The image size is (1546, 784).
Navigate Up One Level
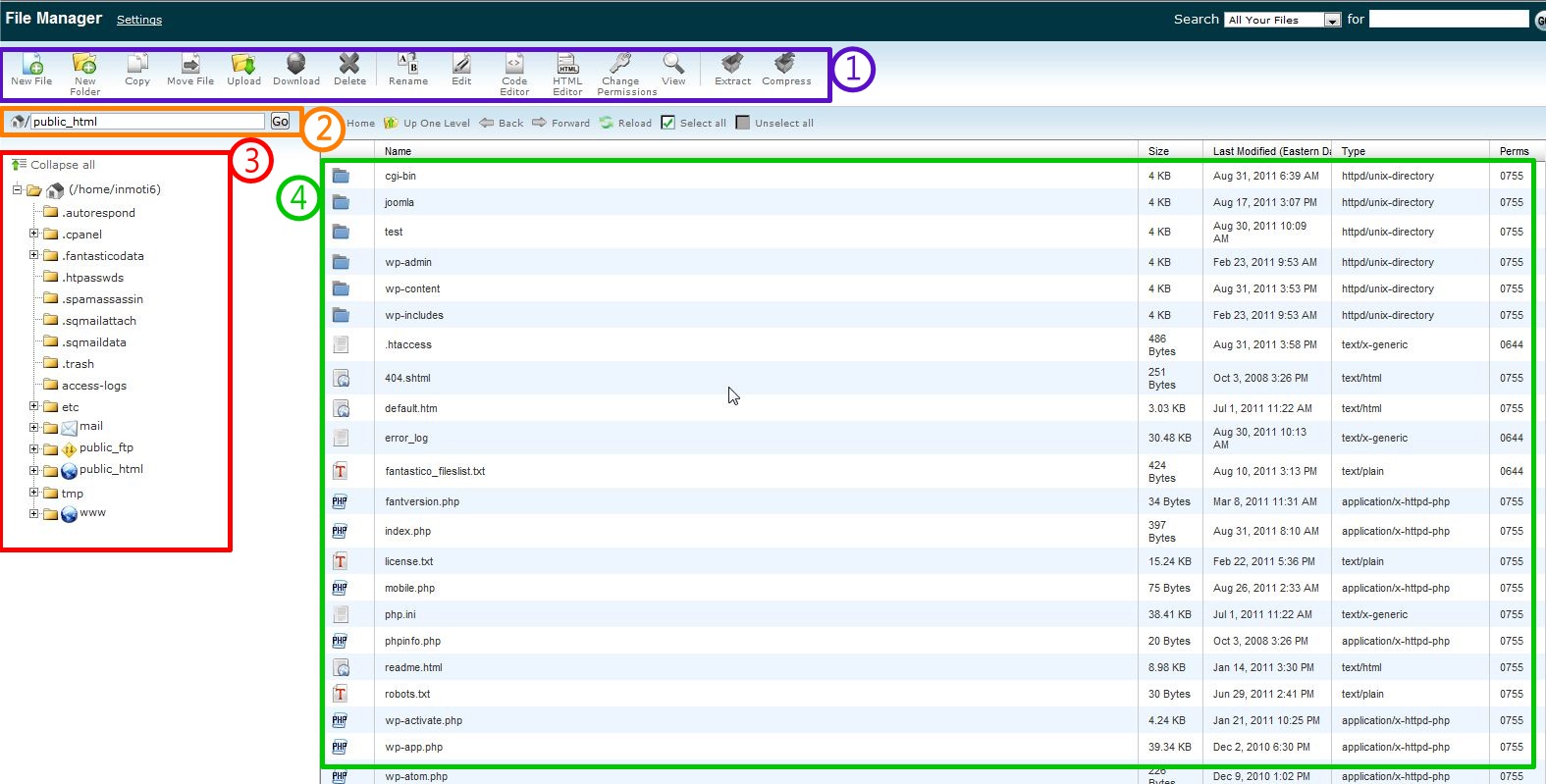(x=427, y=123)
